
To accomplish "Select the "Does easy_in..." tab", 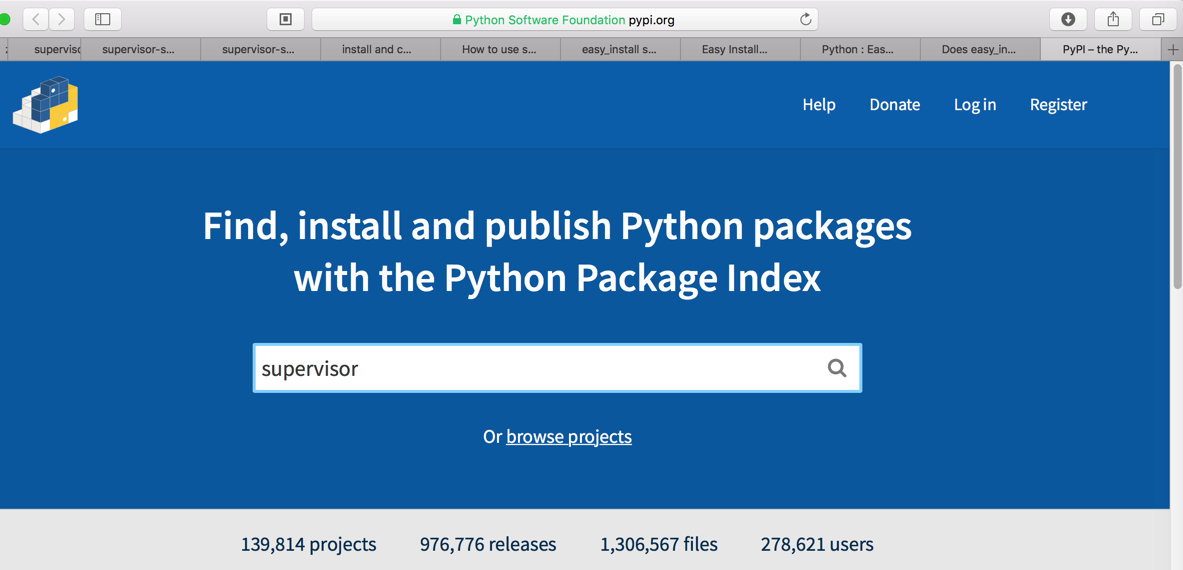I will (x=978, y=49).
